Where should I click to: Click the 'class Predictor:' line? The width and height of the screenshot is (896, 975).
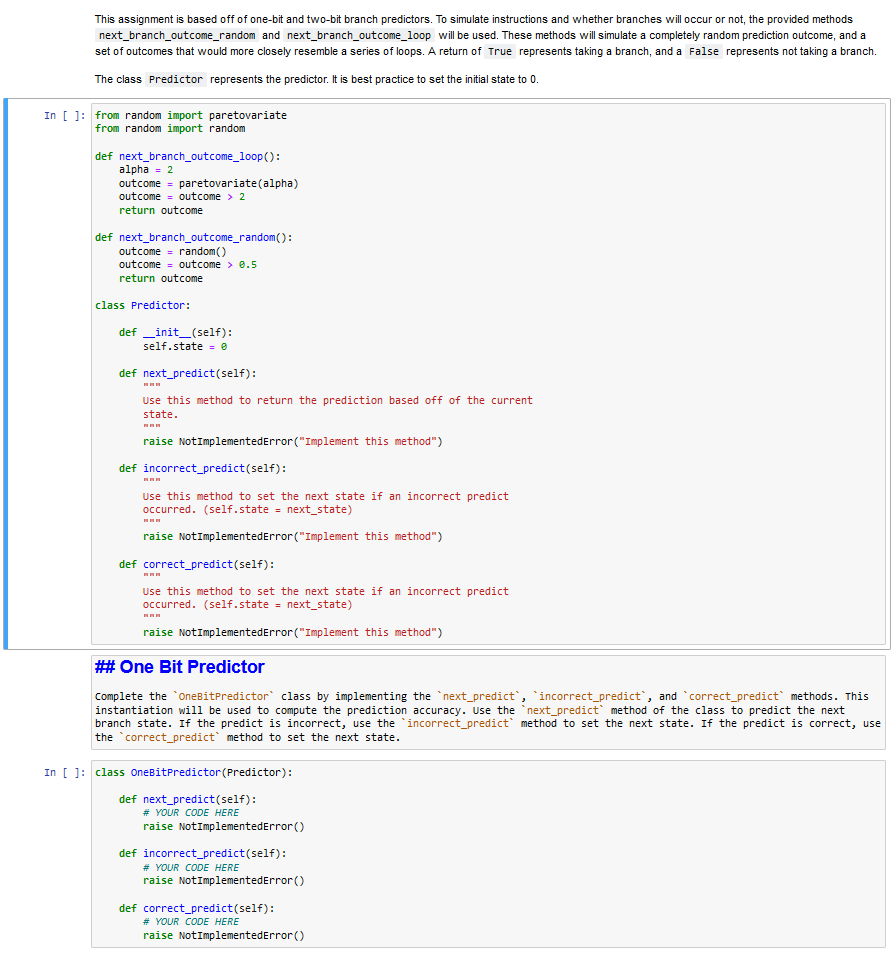(x=142, y=305)
